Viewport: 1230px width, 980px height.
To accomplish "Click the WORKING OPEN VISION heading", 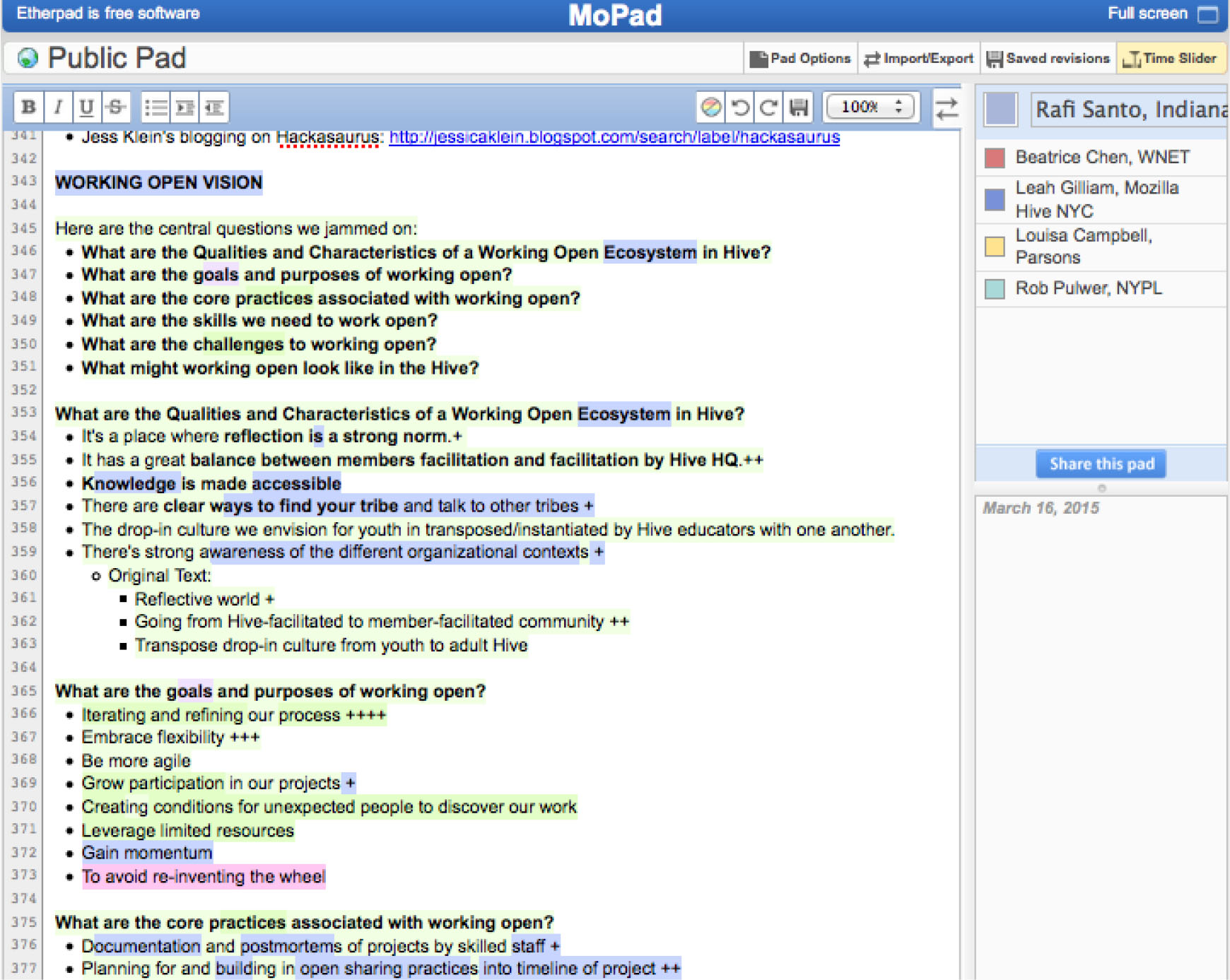I will pyautogui.click(x=159, y=182).
